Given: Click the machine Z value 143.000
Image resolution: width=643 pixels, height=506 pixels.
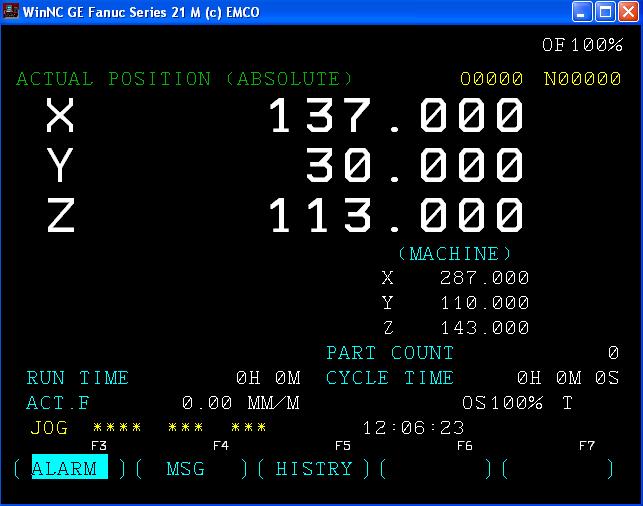Looking at the screenshot, I should coord(485,328).
